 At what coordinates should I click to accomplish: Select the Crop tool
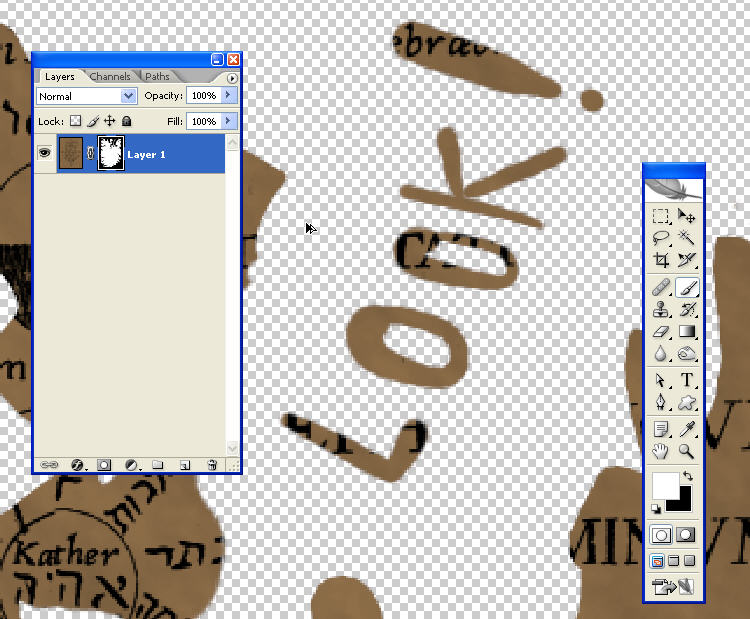(x=661, y=260)
